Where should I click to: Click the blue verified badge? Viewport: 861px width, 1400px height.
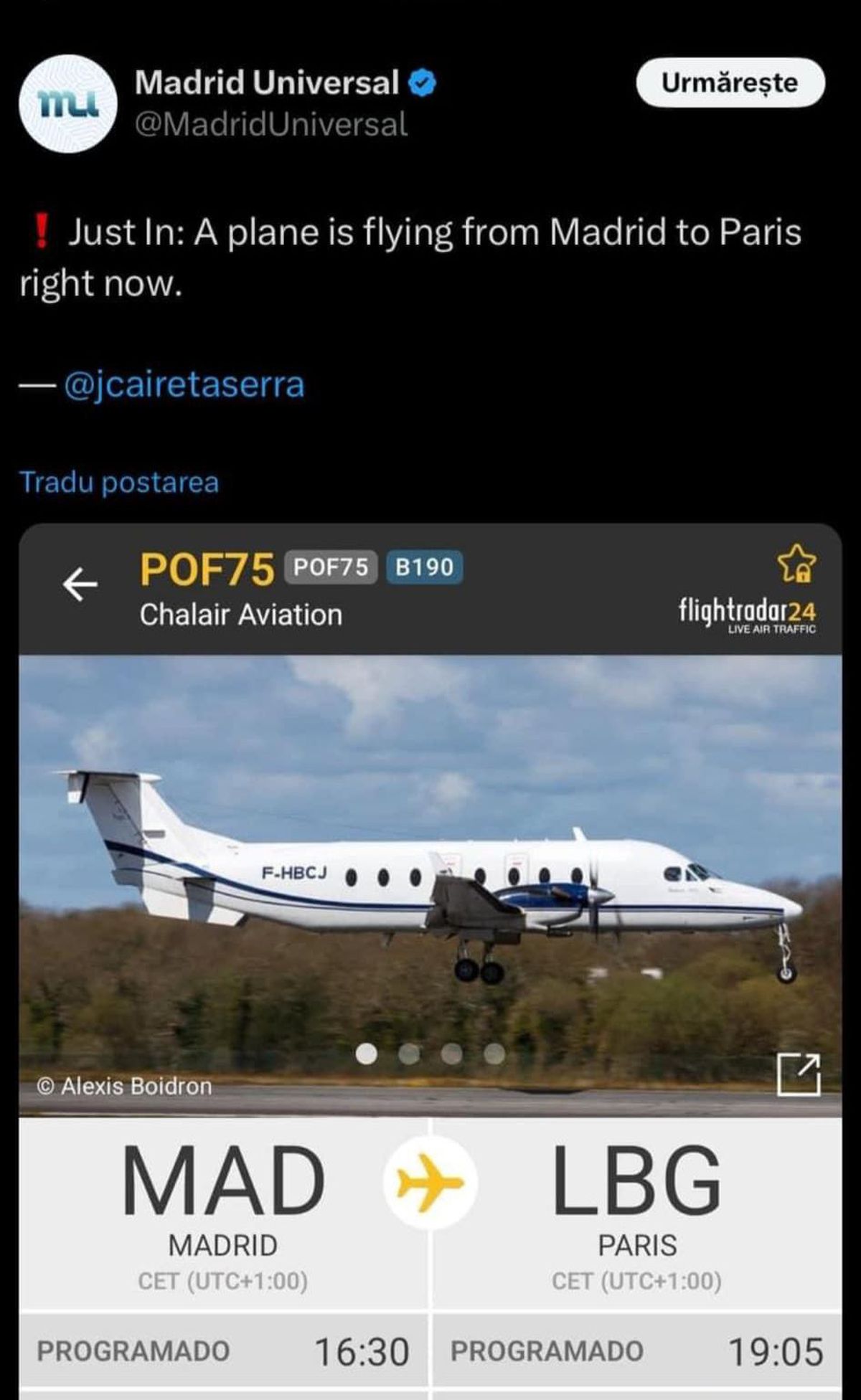point(423,83)
